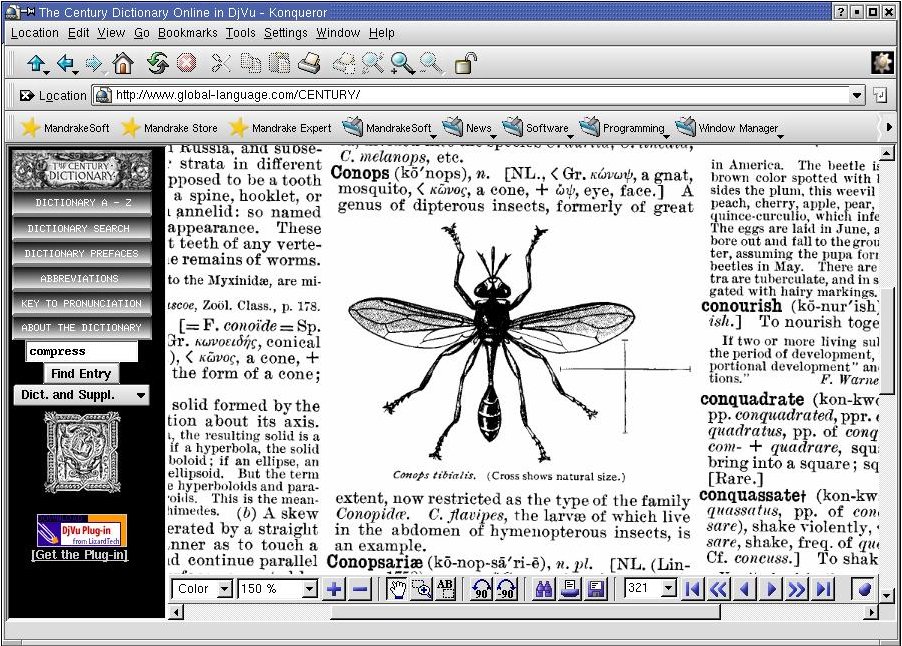902x646 pixels.
Task: Click the Find Entry button
Action: [81, 373]
